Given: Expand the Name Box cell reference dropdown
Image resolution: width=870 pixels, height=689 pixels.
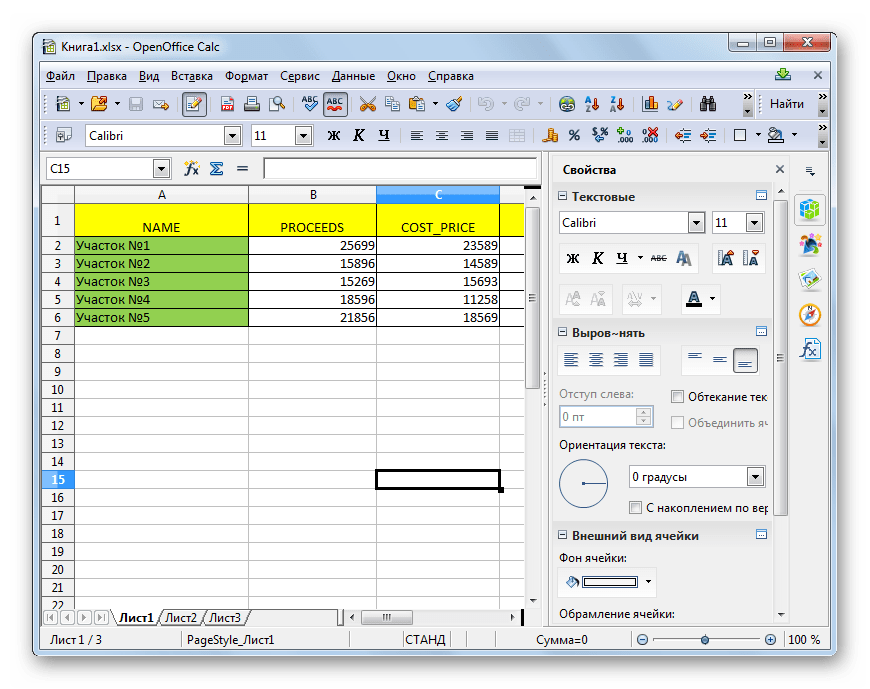Looking at the screenshot, I should [x=161, y=169].
